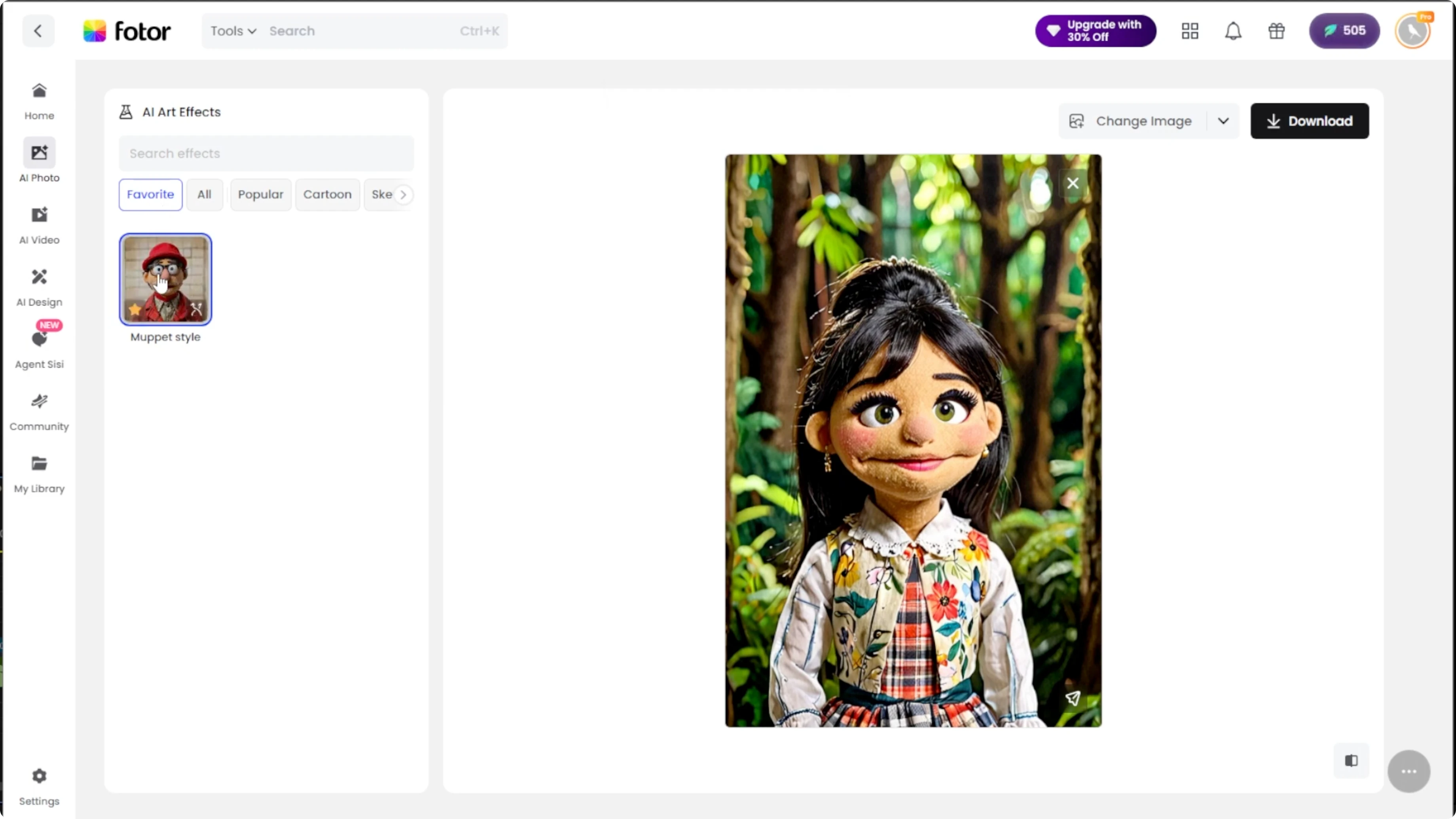This screenshot has width=1456, height=819.
Task: Open AI Video in sidebar
Action: 39,225
